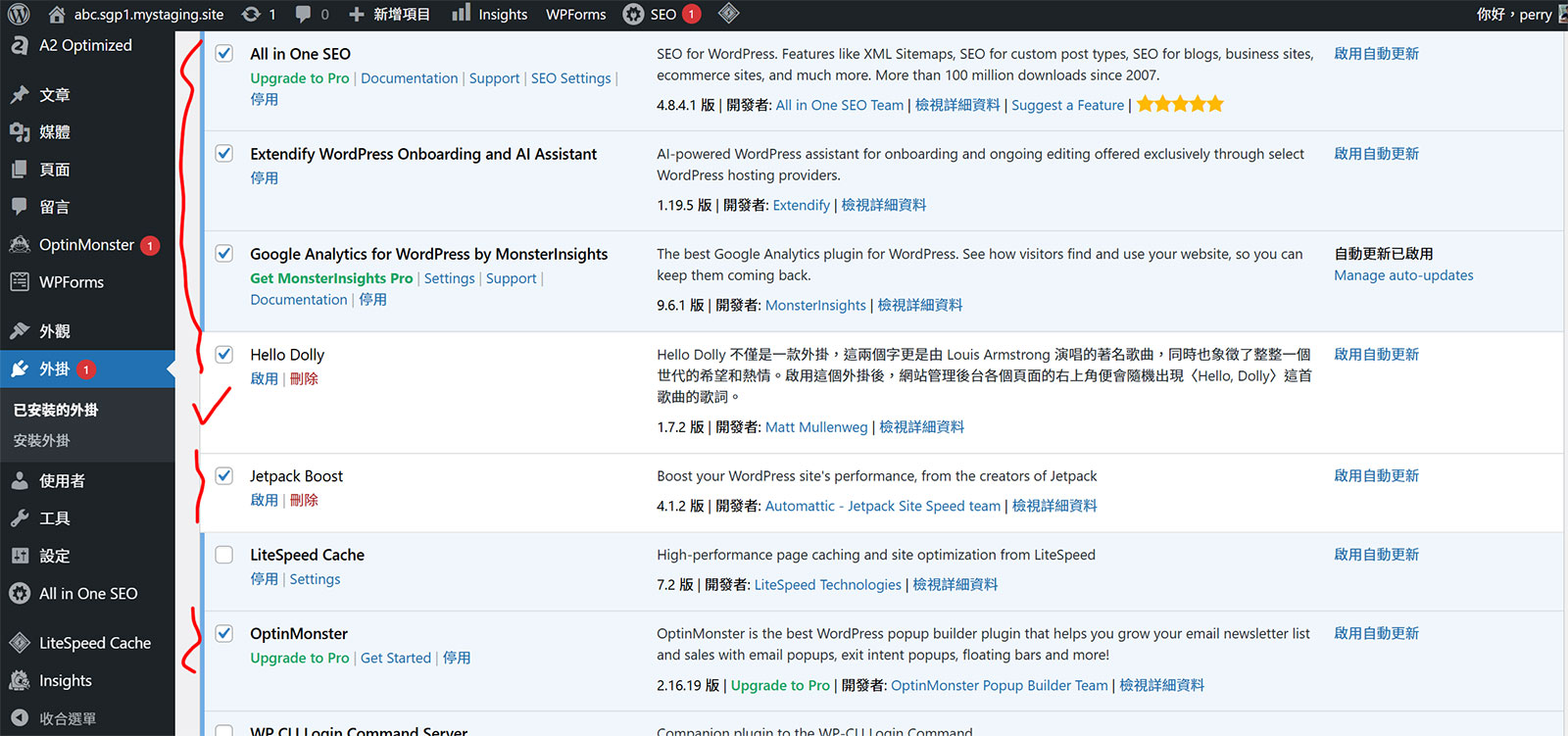
Task: Select 安裝外掛 submenu item
Action: click(41, 441)
